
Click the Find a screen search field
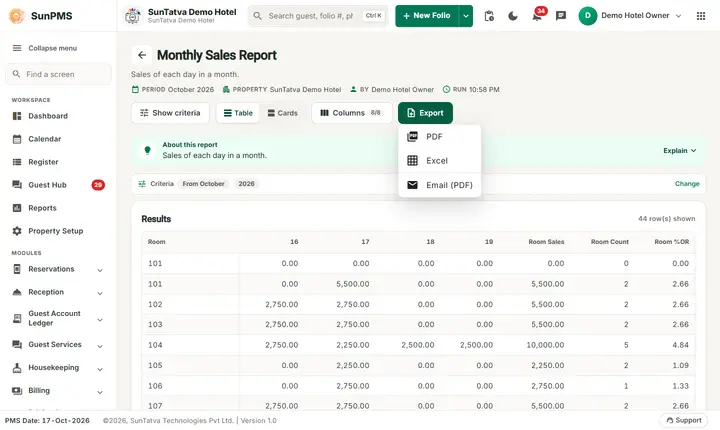click(x=58, y=74)
